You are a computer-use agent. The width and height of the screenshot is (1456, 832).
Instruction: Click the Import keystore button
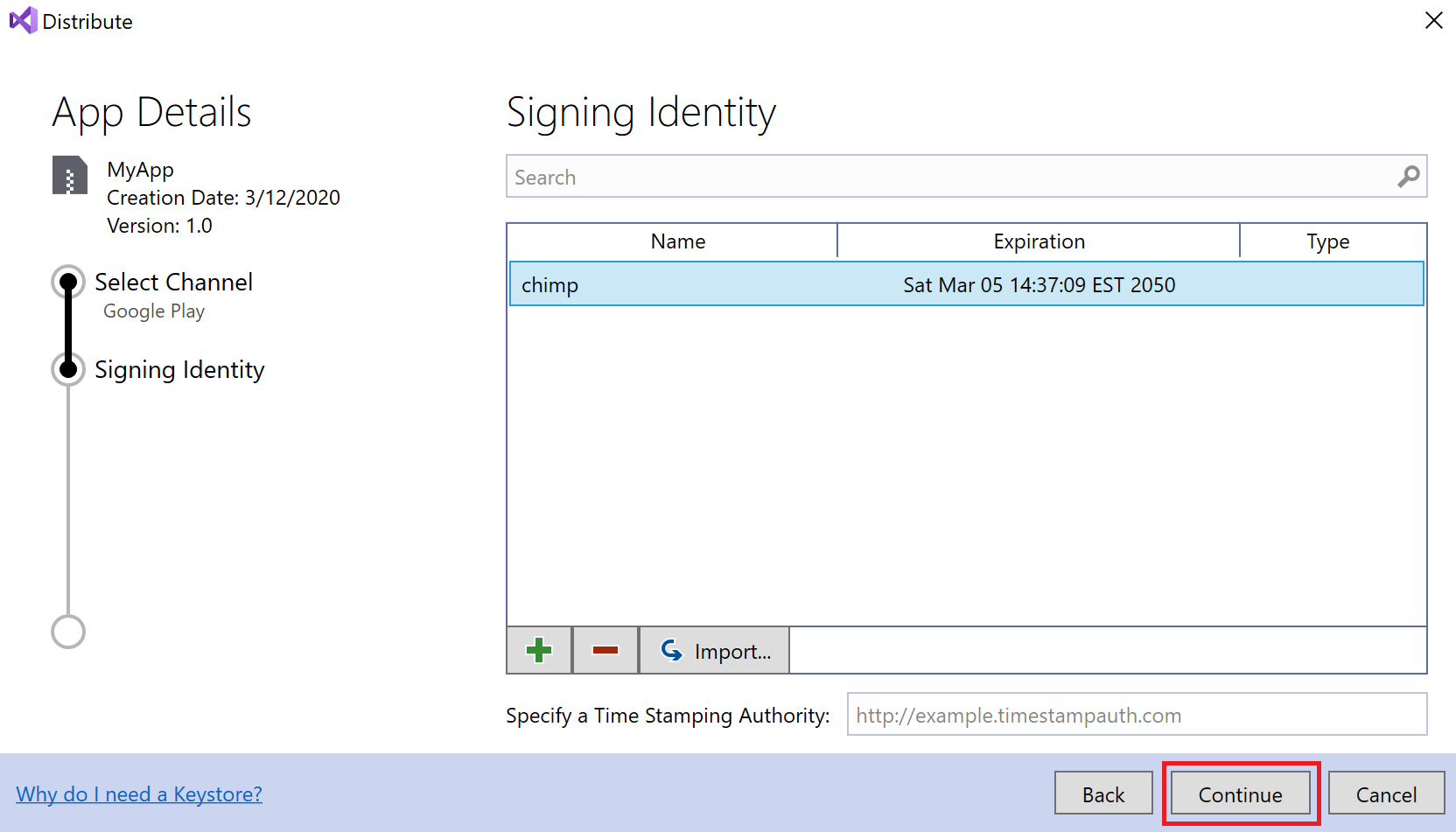[x=715, y=651]
